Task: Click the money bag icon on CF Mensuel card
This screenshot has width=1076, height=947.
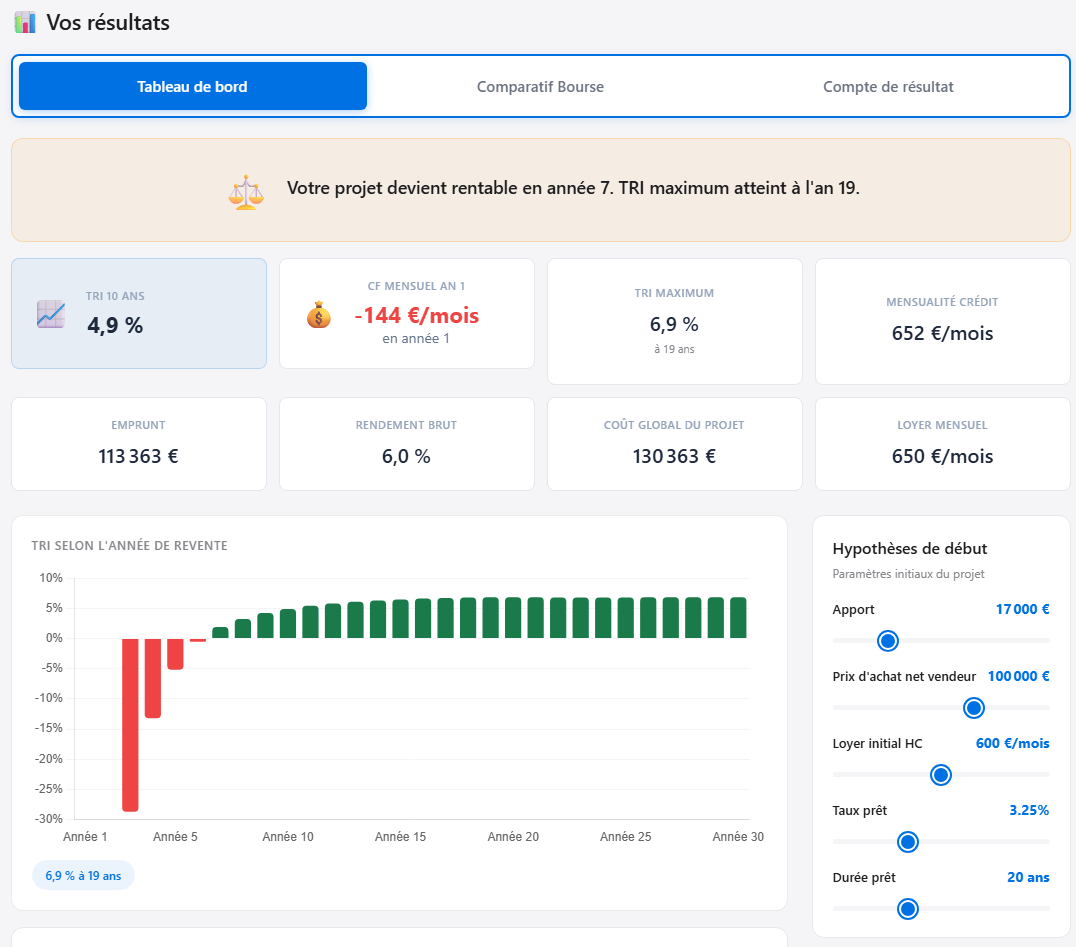Action: coord(319,315)
